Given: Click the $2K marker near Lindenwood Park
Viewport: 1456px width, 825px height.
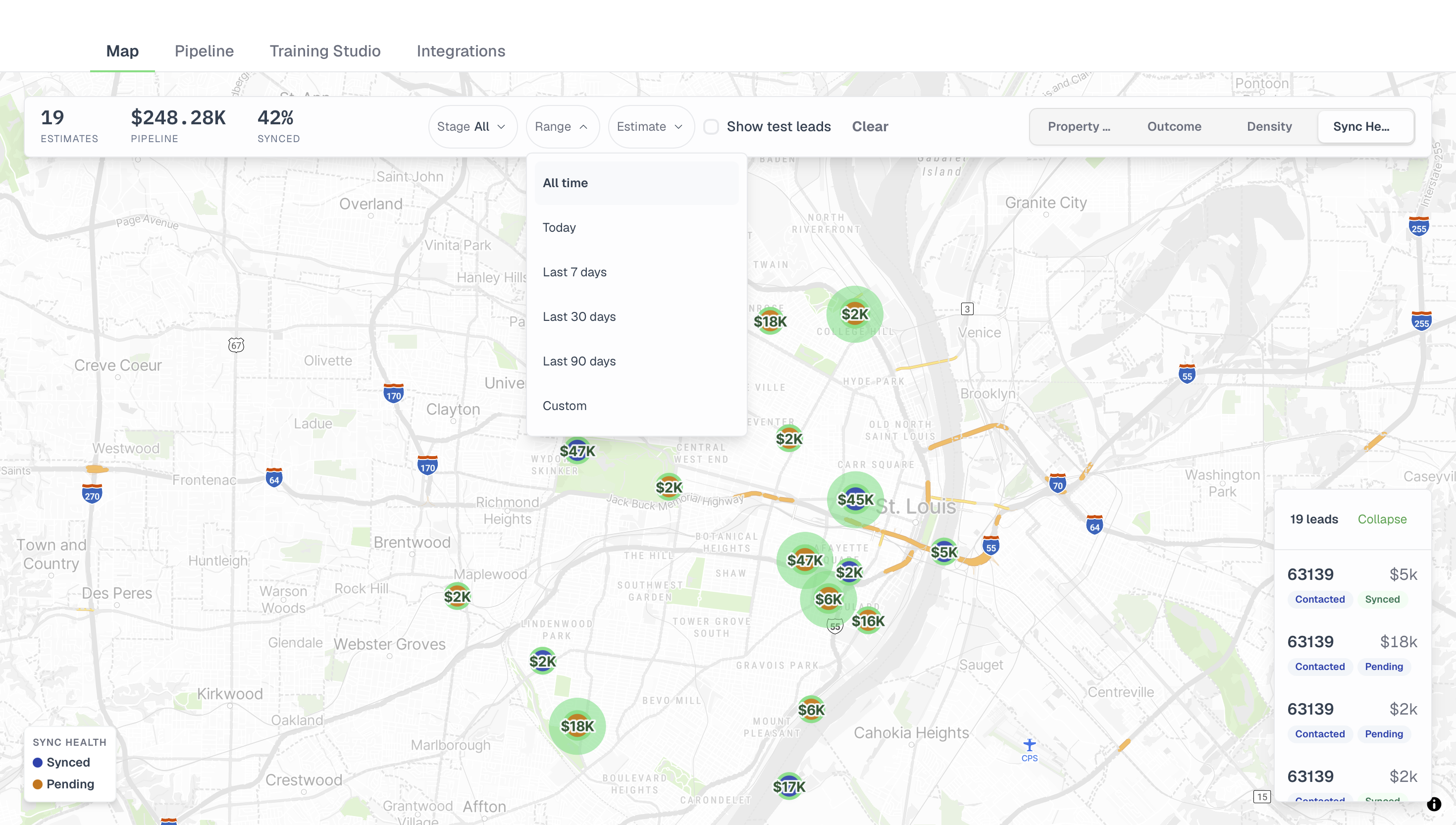Looking at the screenshot, I should [543, 661].
